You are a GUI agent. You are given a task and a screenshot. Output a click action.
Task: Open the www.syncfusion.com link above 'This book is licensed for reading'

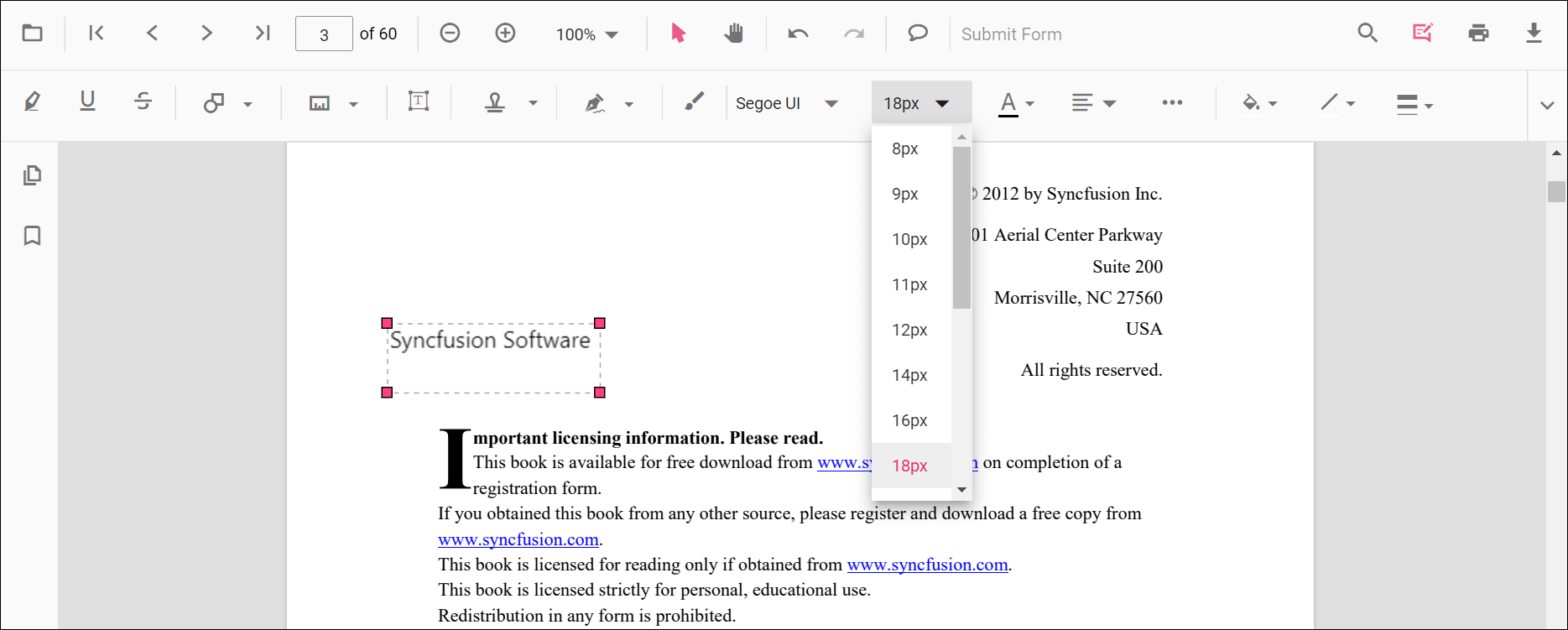[x=518, y=539]
